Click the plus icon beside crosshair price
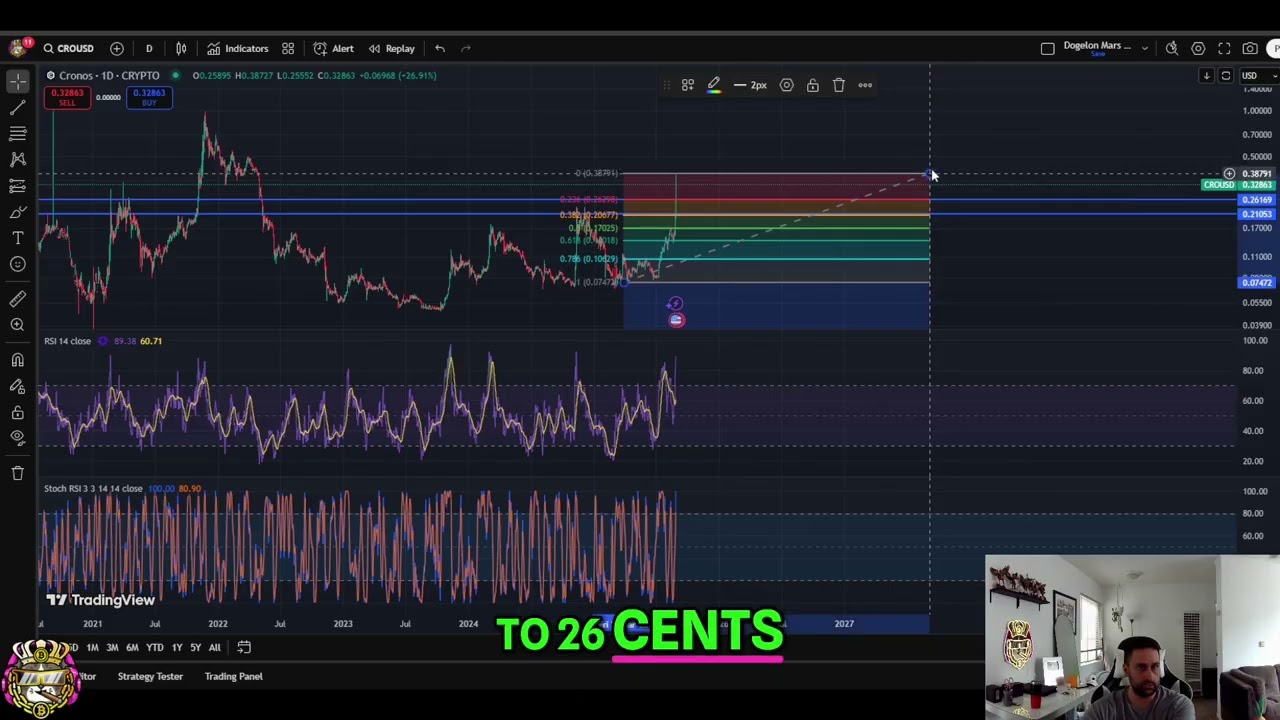 click(x=1229, y=174)
